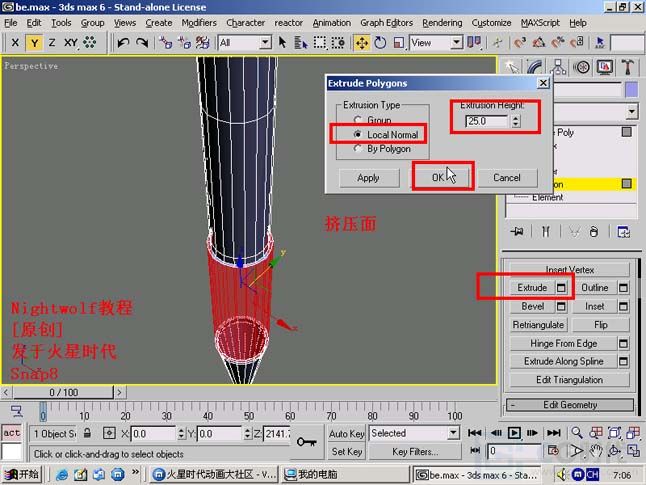This screenshot has height=485, width=646.
Task: Click Play Animation button
Action: tap(514, 433)
